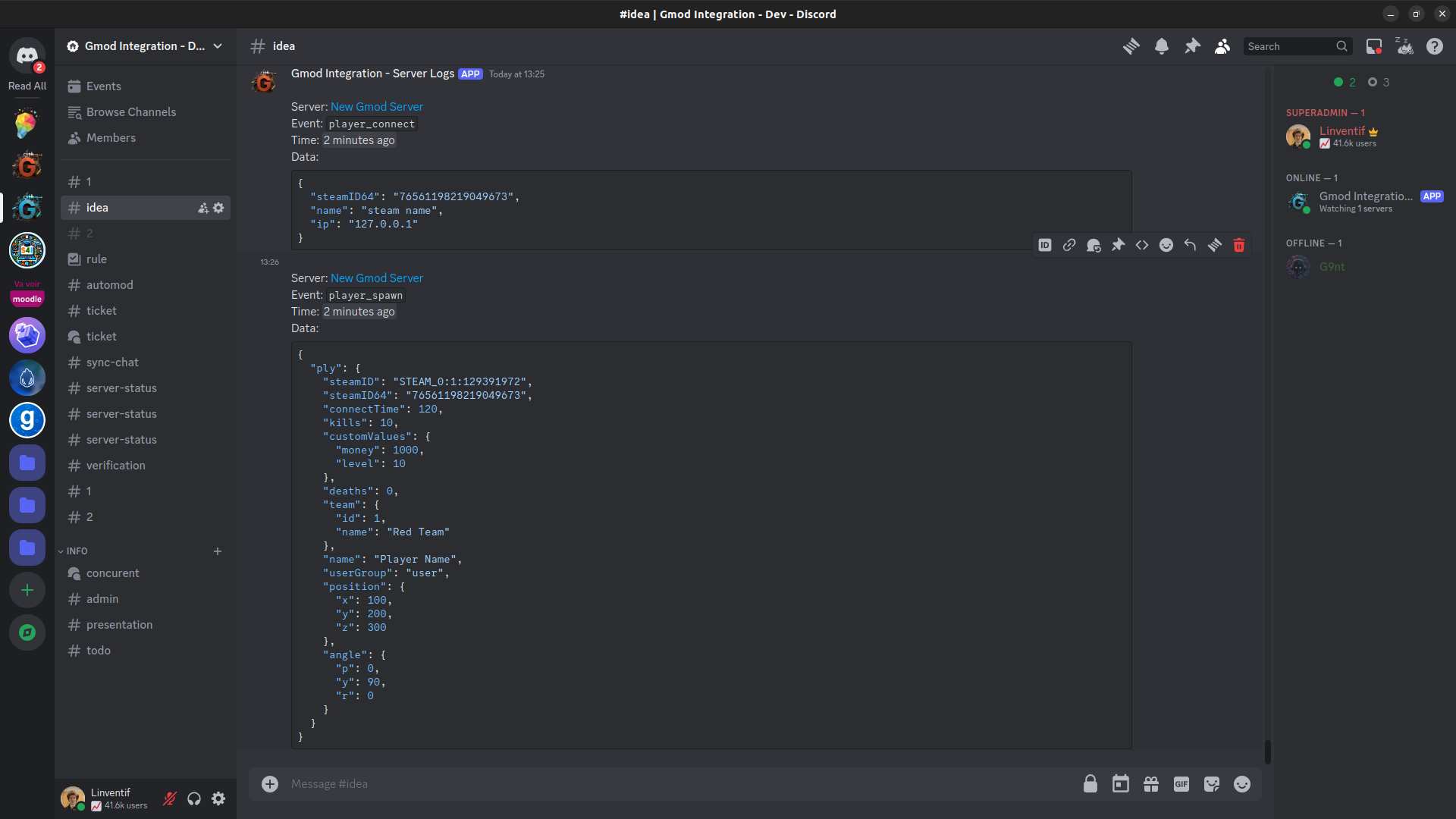Open attachment plus button in message bar
Image resolution: width=1456 pixels, height=819 pixels.
(x=270, y=784)
